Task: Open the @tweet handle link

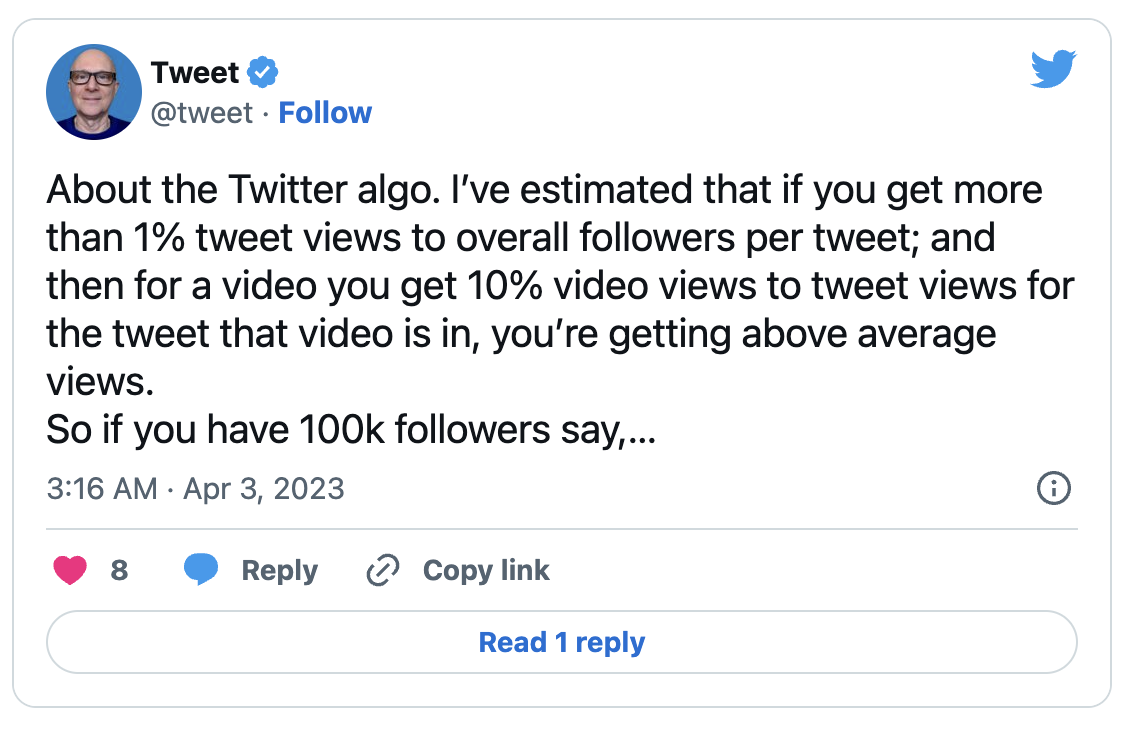Action: click(x=201, y=113)
